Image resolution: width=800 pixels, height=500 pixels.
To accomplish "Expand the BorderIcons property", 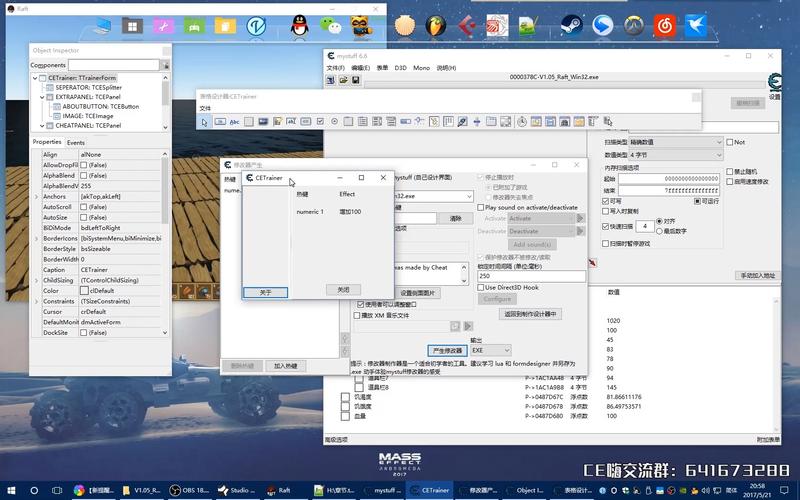I will (36, 239).
